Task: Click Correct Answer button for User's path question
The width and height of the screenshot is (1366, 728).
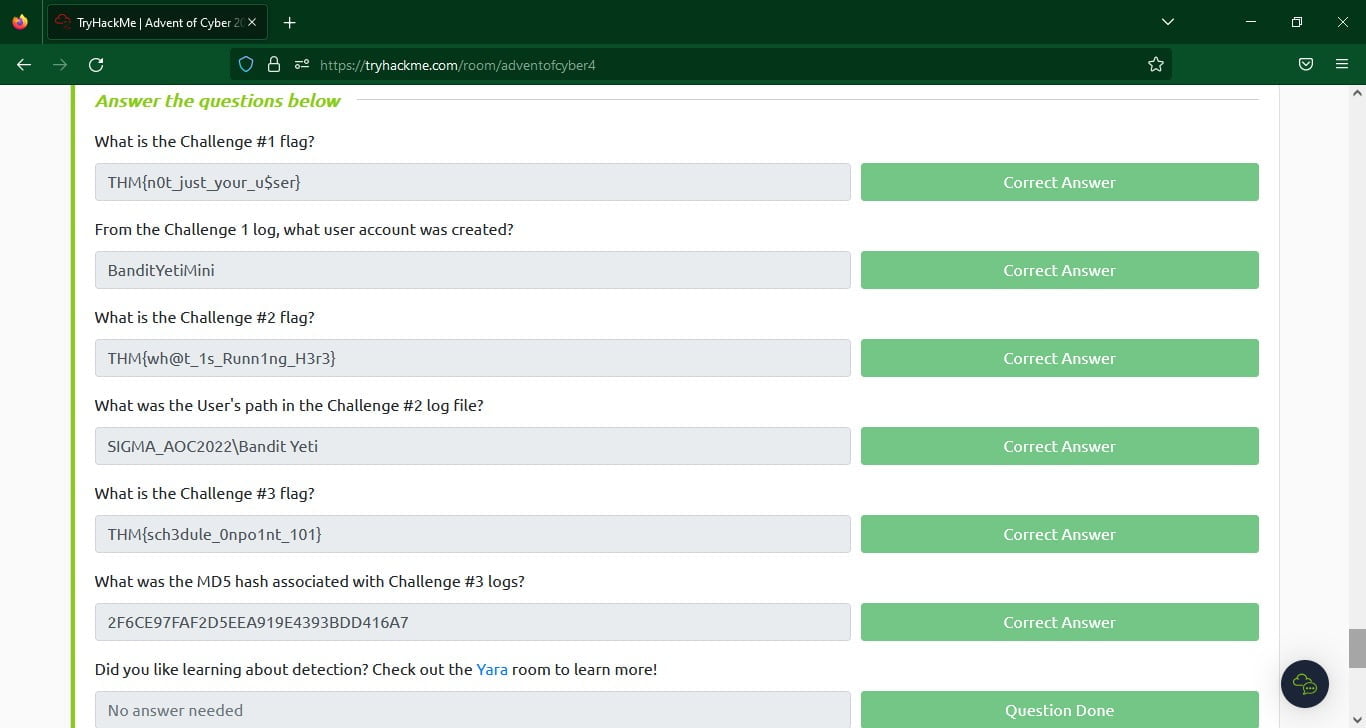Action: coord(1060,446)
